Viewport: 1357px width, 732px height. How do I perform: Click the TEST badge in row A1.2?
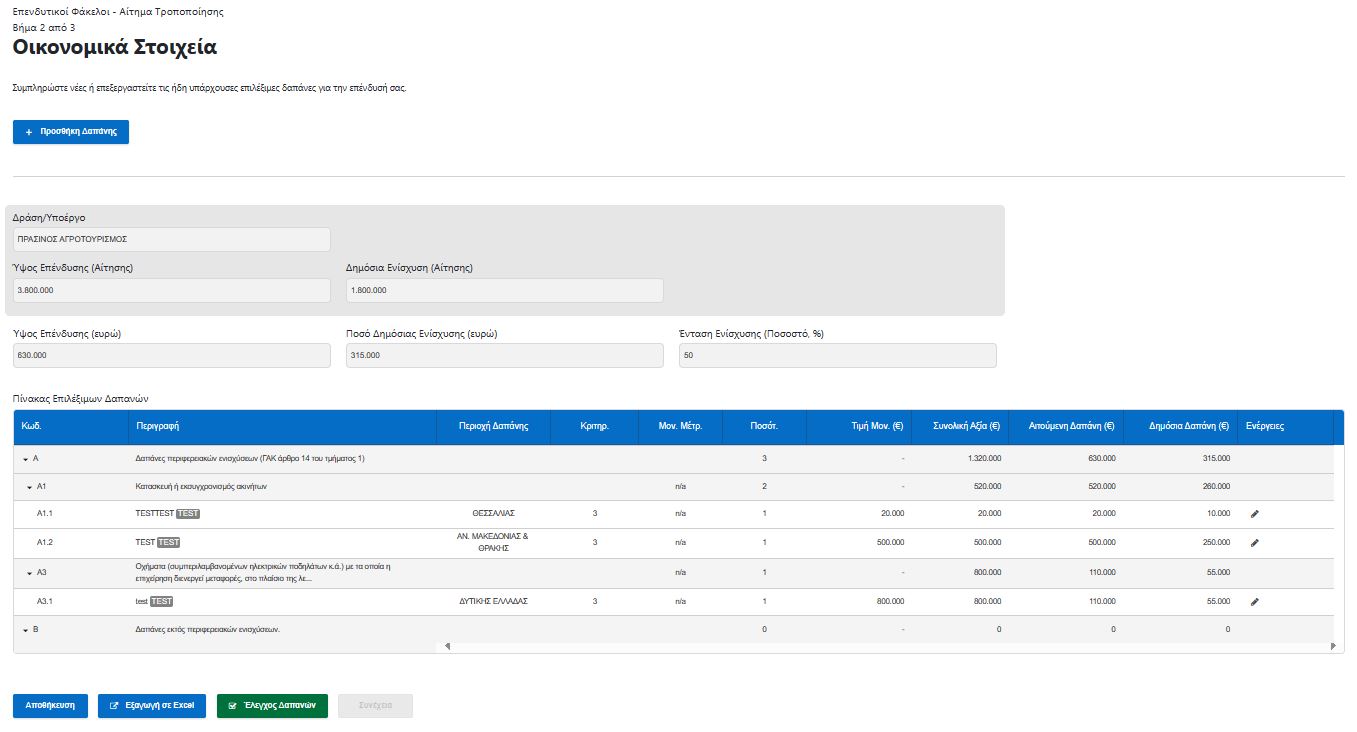[x=169, y=542]
